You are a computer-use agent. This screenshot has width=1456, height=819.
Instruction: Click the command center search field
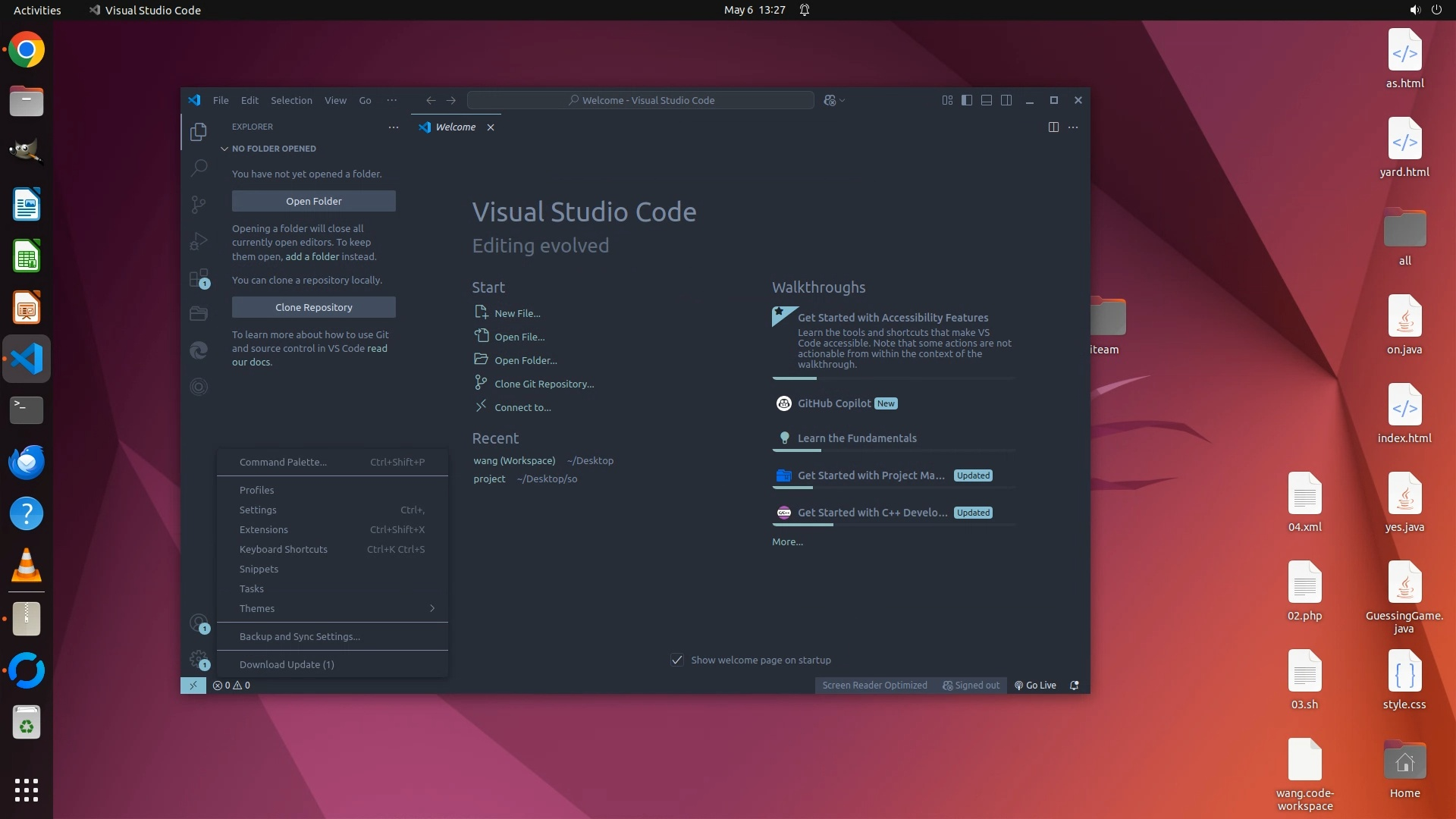point(641,100)
